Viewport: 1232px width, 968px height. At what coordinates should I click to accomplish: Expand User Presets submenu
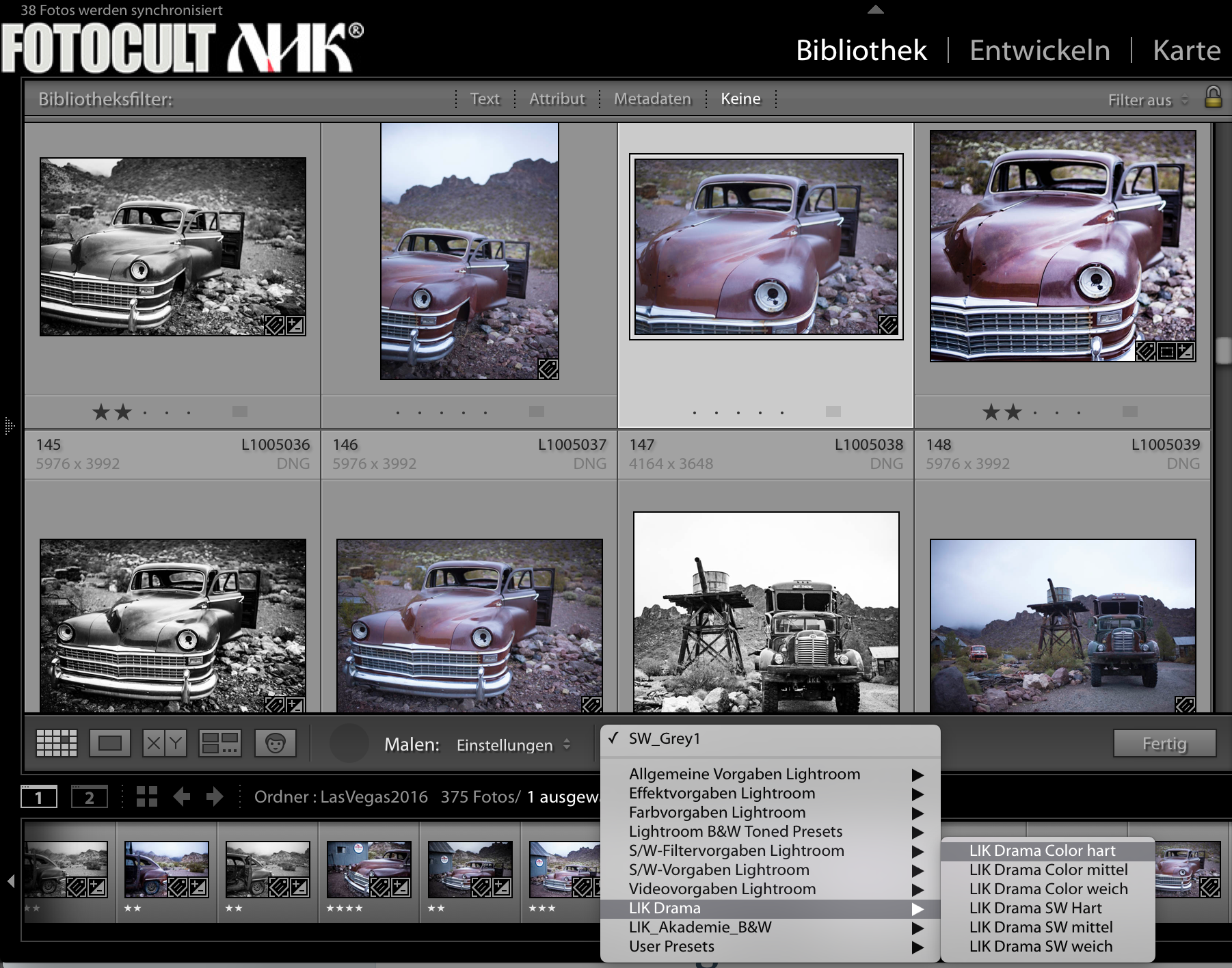click(x=771, y=947)
